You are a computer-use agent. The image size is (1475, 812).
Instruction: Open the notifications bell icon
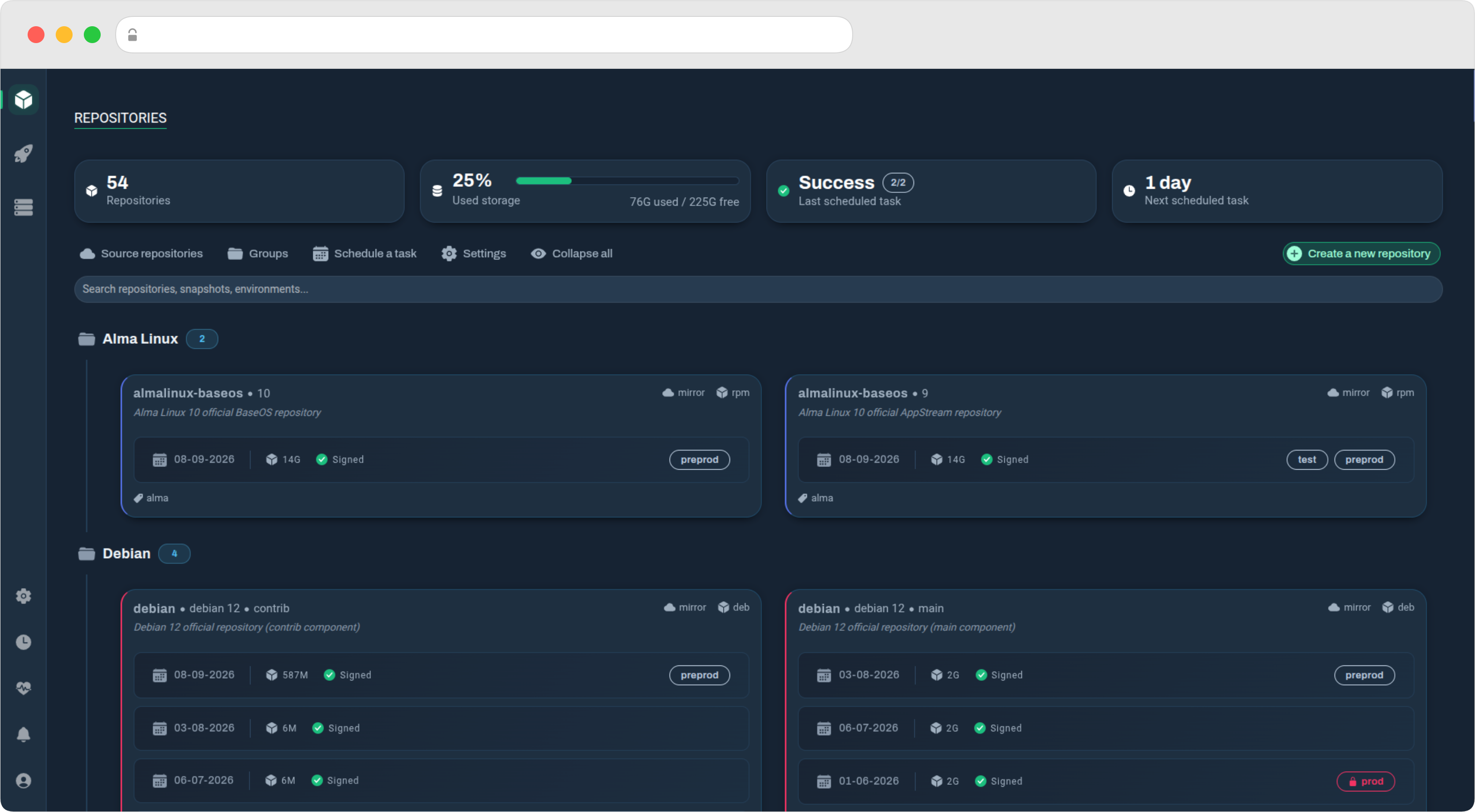[x=23, y=734]
